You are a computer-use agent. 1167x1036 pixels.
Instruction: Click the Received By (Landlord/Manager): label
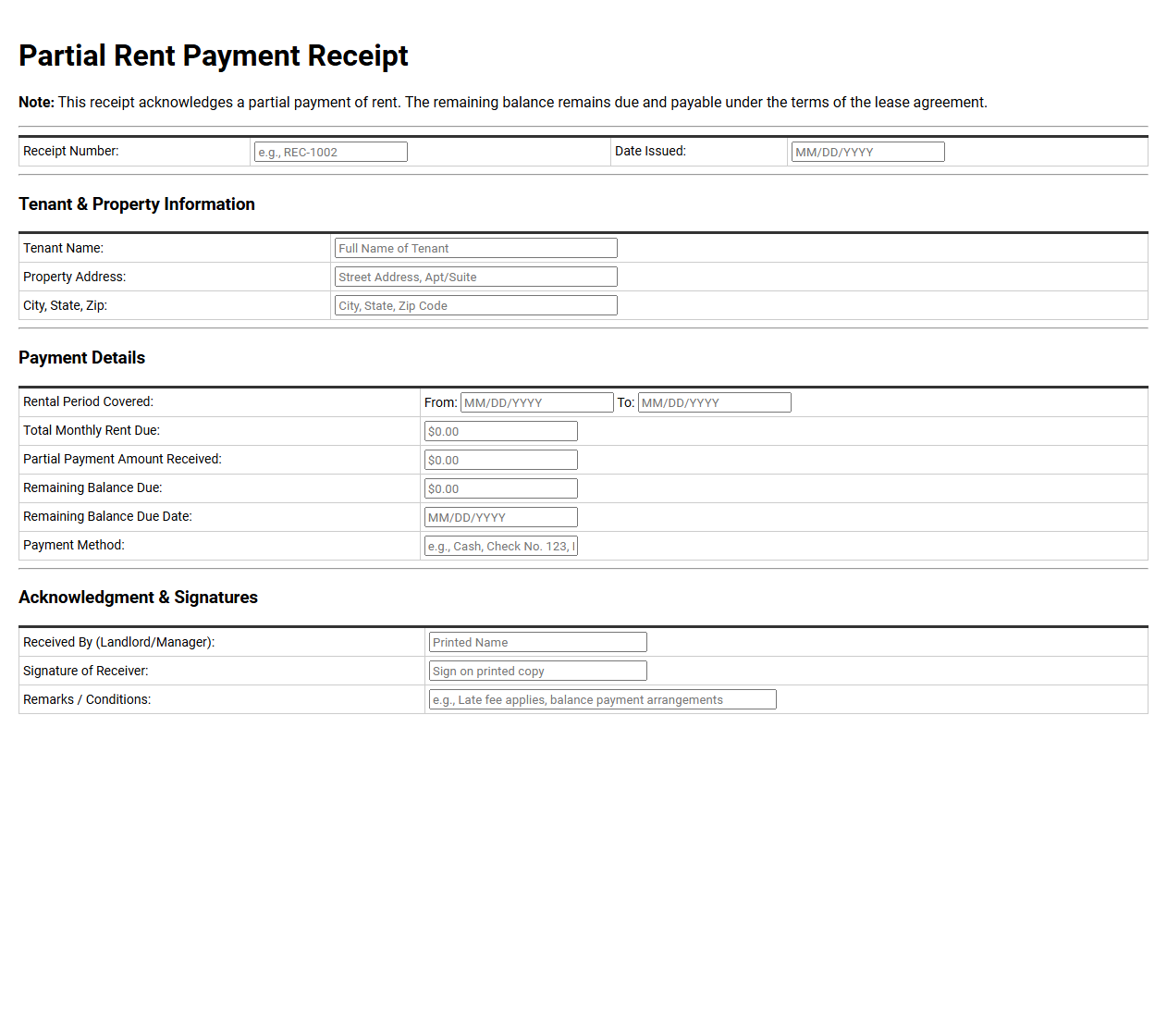[119, 642]
